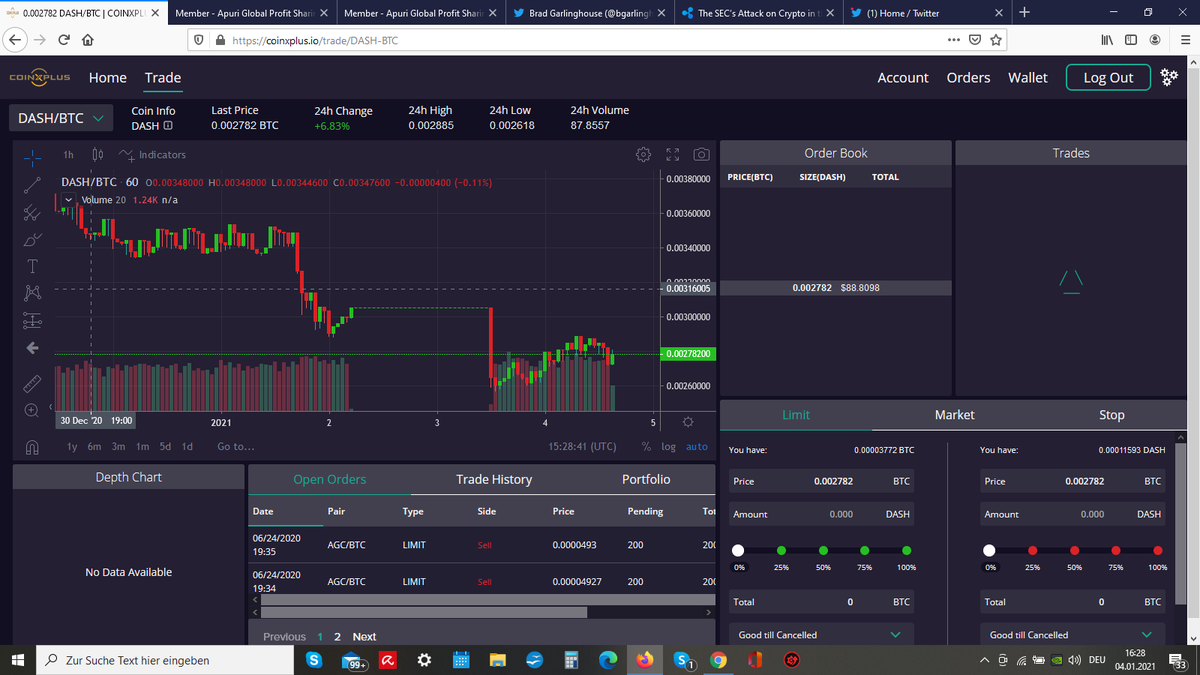Toggle percent scale on chart
Screen dimensions: 1200x675
(647, 447)
